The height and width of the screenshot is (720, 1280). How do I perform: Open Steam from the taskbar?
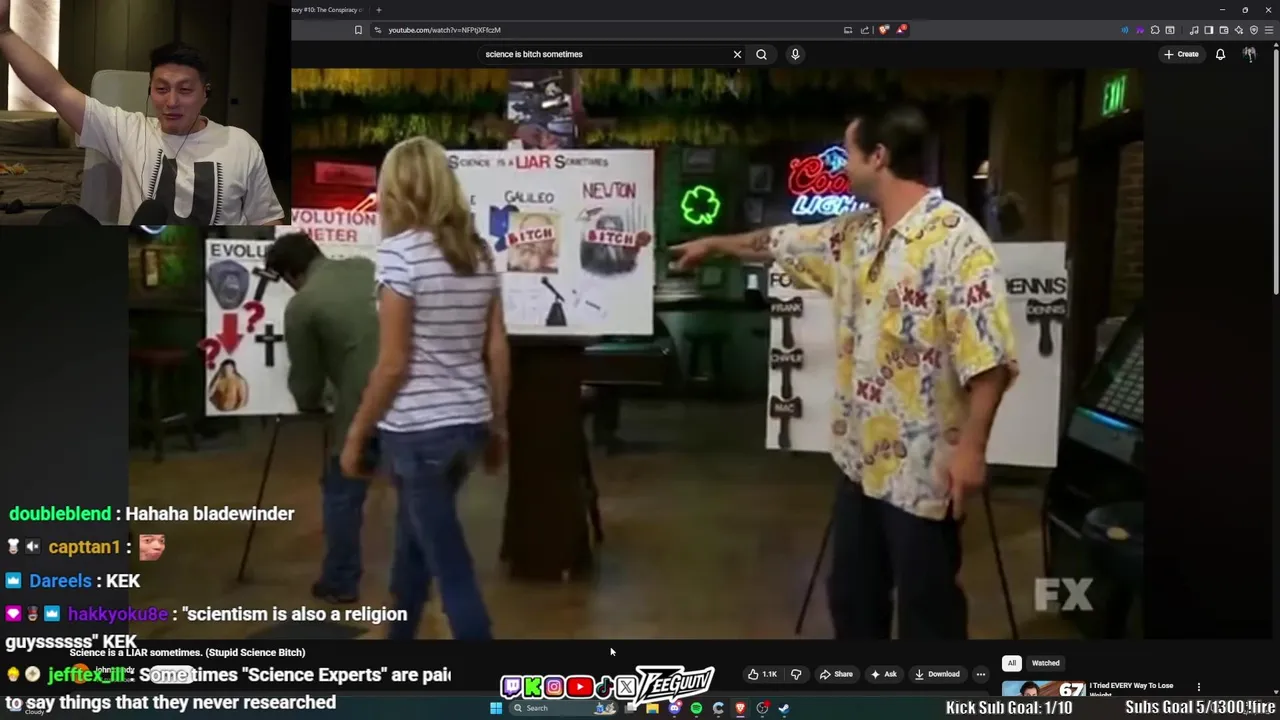tap(784, 708)
